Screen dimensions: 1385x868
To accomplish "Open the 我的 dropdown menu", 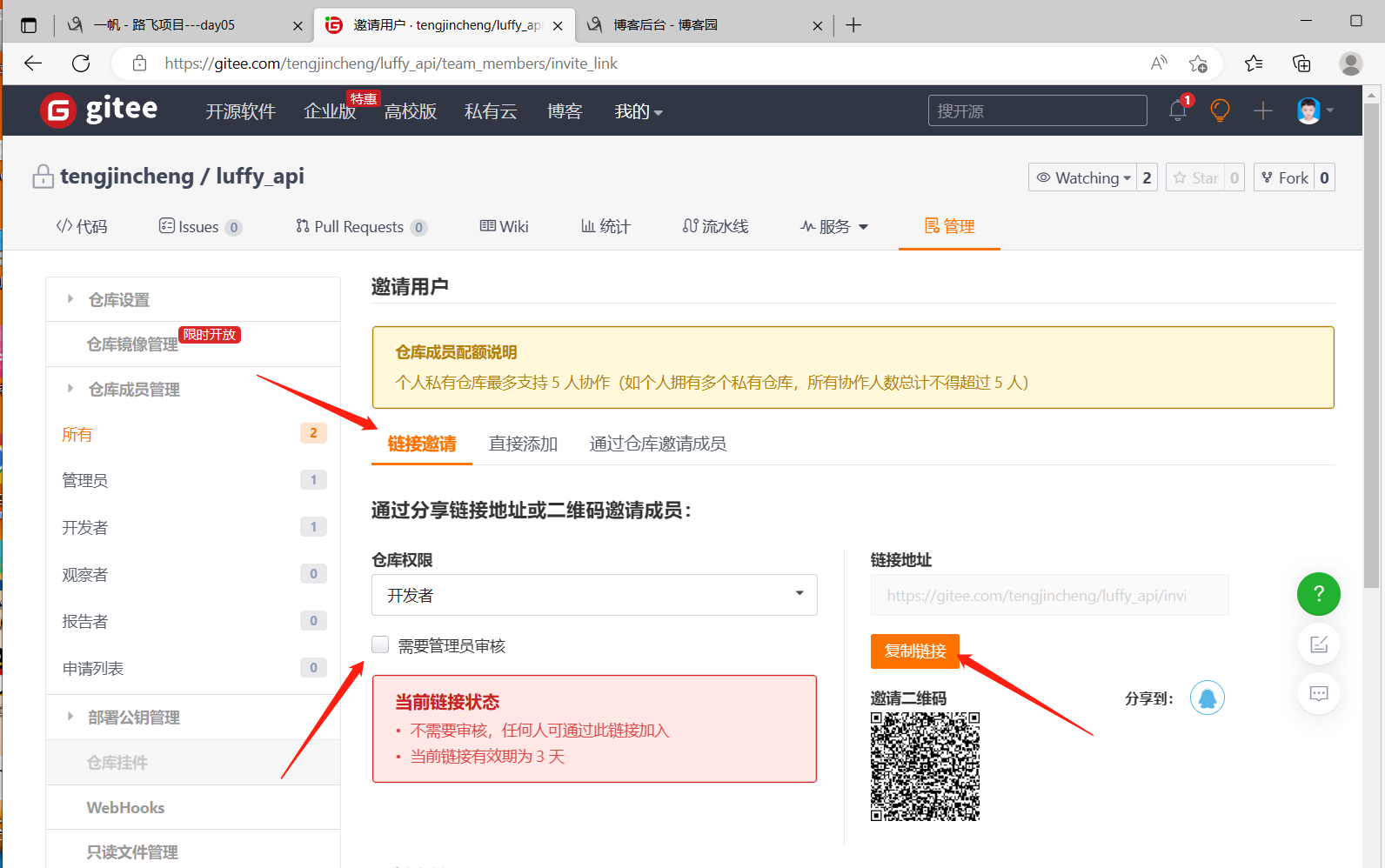I will click(x=639, y=111).
